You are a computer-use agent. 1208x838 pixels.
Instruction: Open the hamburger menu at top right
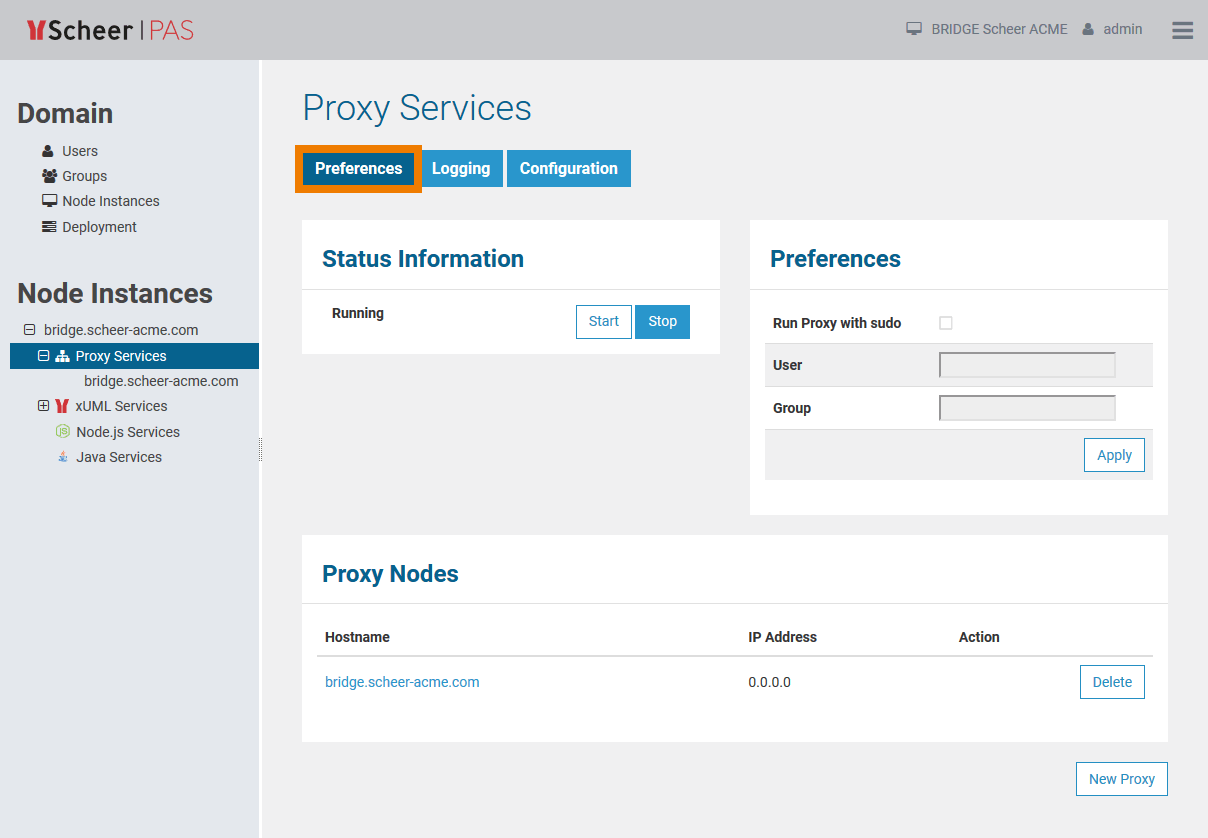(1182, 30)
